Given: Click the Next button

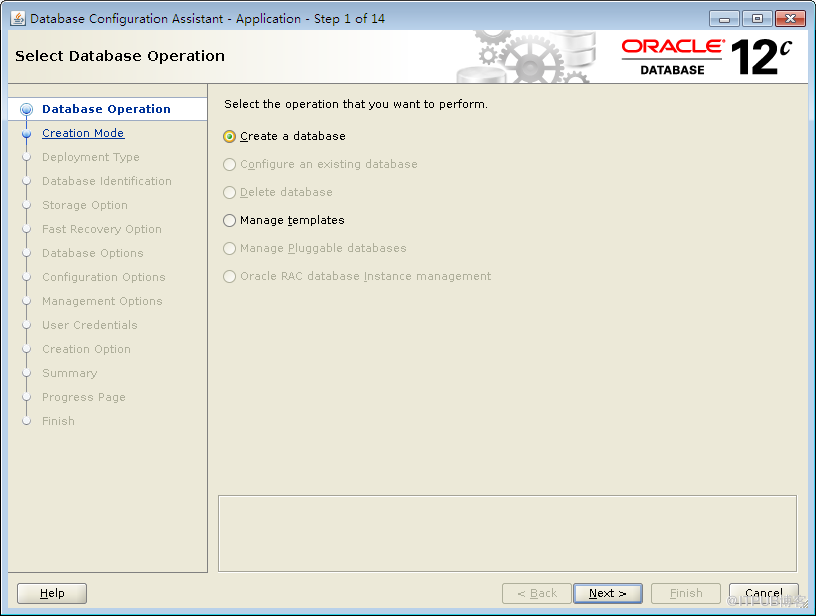Looking at the screenshot, I should pos(607,593).
